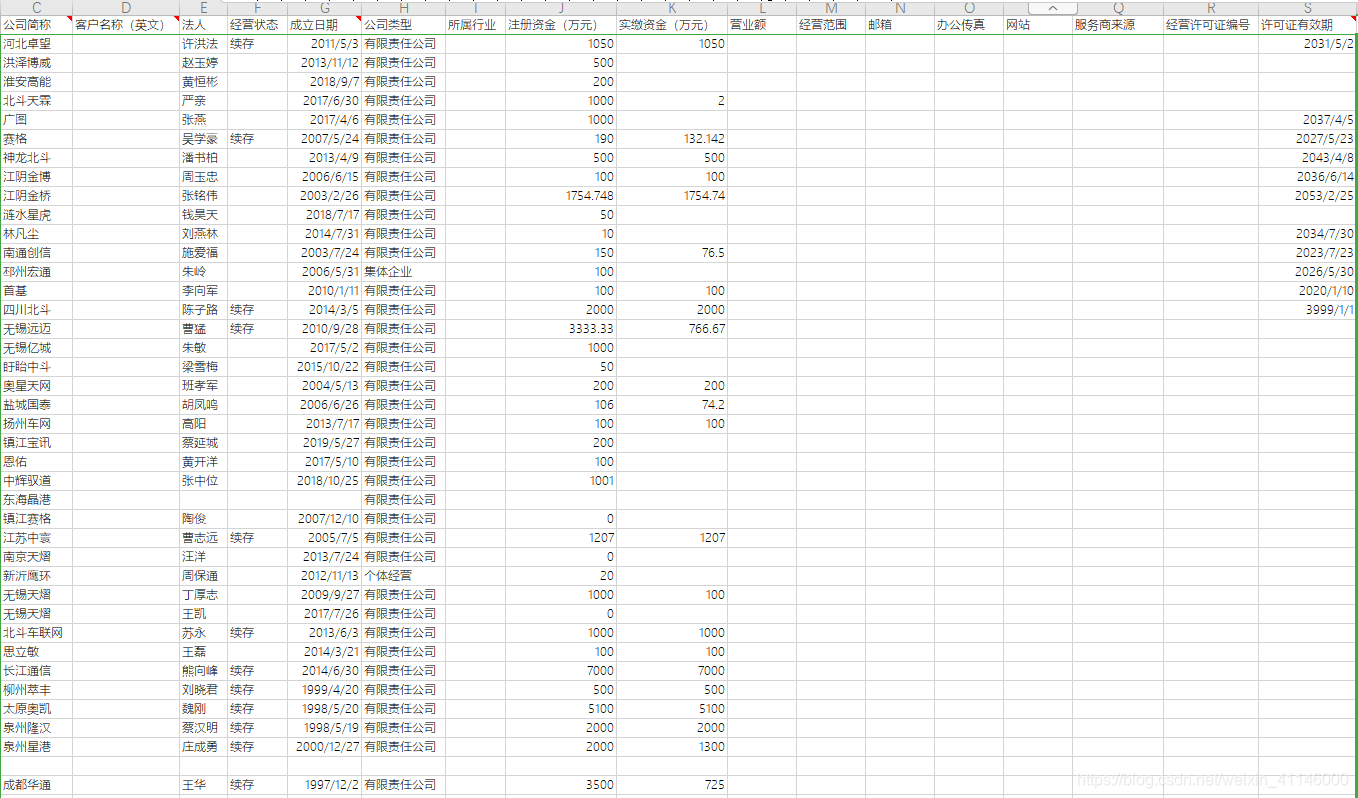The image size is (1358, 798).
Task: Select legal person 熊向峰
Action: pos(203,670)
